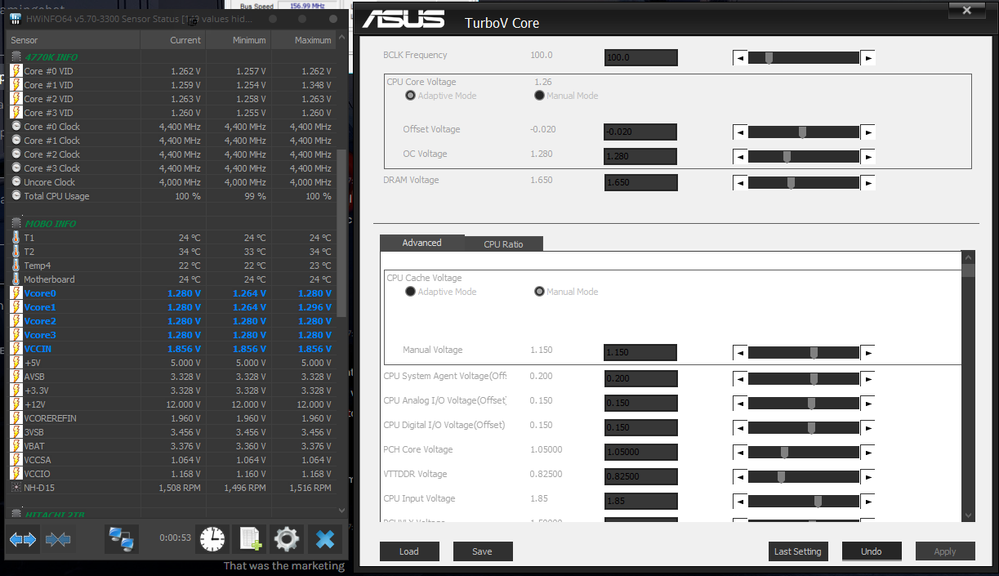Click the CPU Digital I/O Voltage slider handle

(811, 428)
